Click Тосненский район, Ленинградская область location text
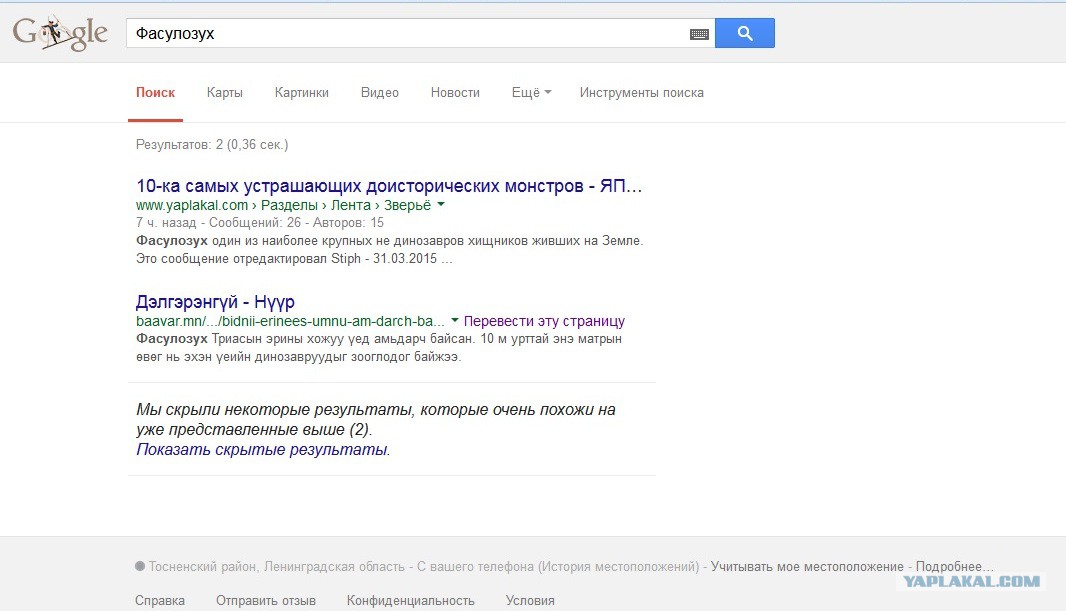 [x=277, y=566]
